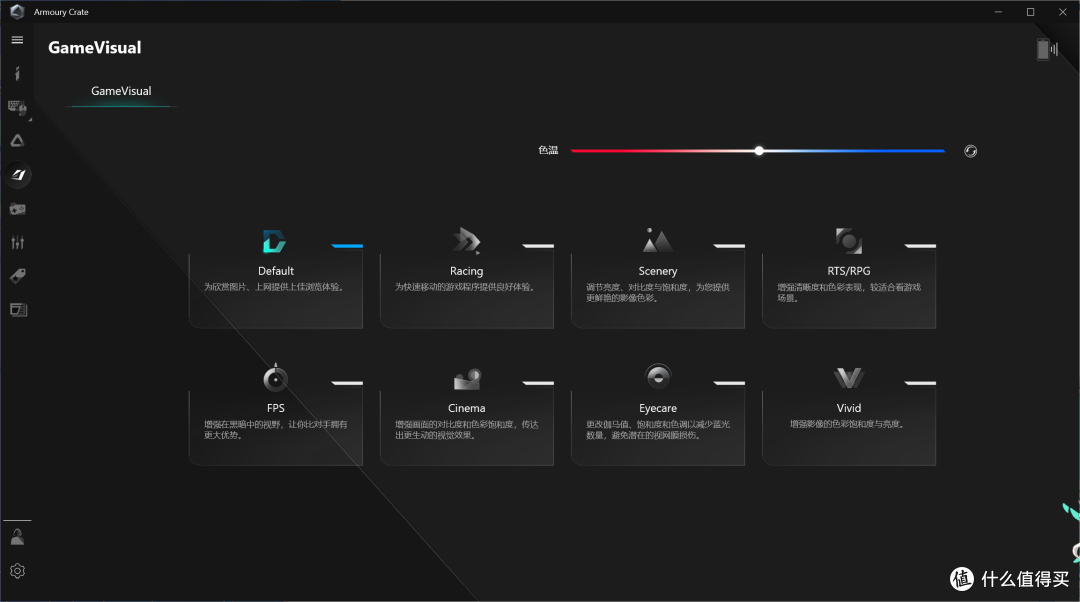Open the Home sidebar icon

tap(17, 74)
